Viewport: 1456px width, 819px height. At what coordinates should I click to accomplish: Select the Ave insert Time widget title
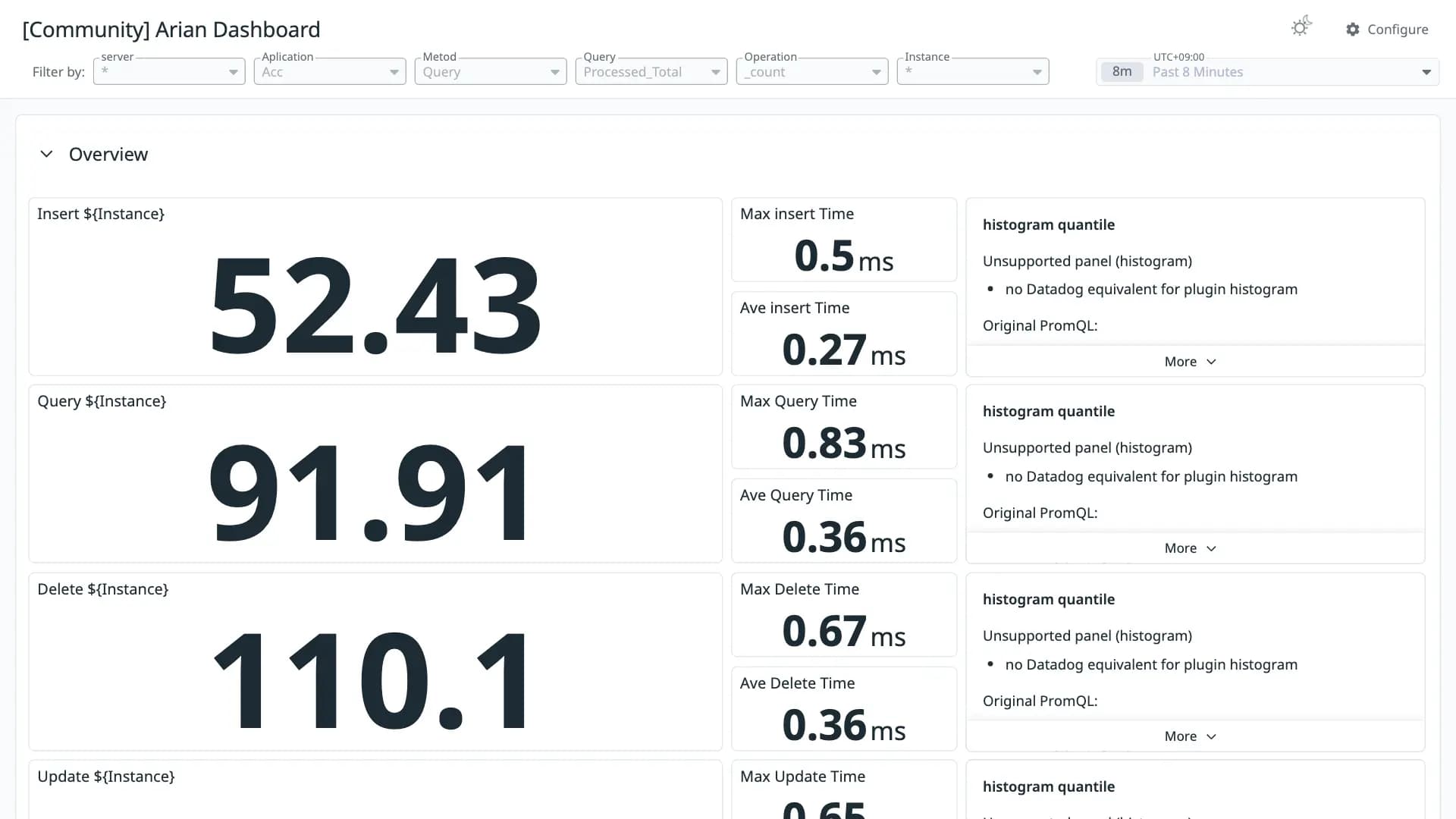795,308
